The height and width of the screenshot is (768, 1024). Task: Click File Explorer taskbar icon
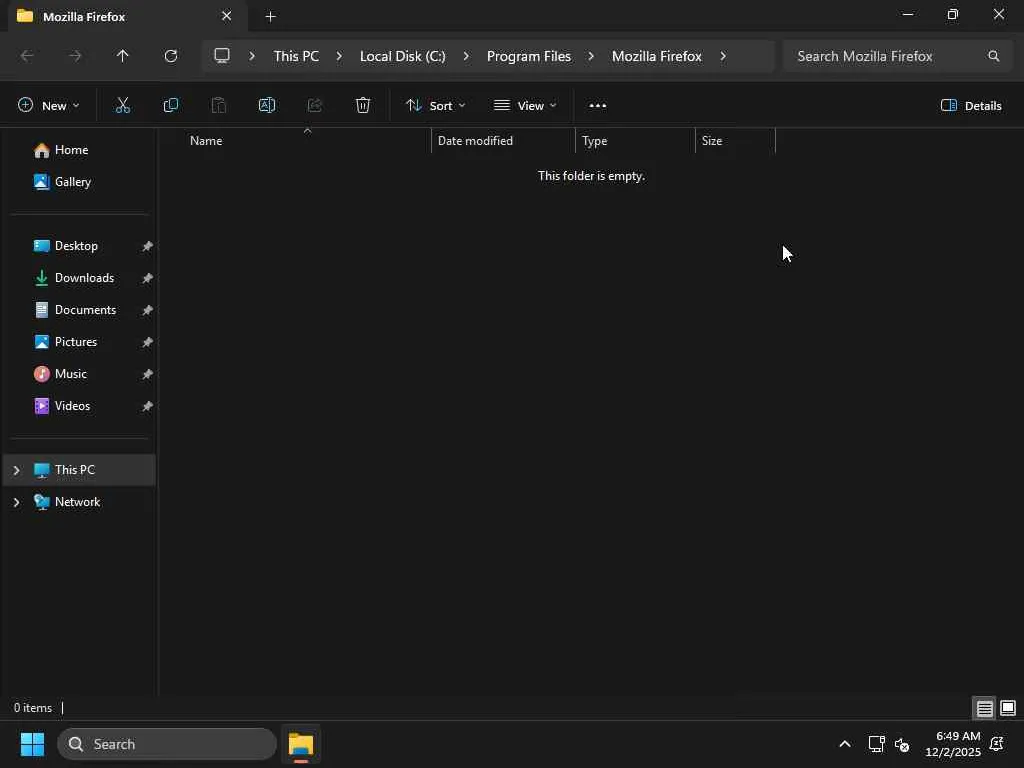301,744
